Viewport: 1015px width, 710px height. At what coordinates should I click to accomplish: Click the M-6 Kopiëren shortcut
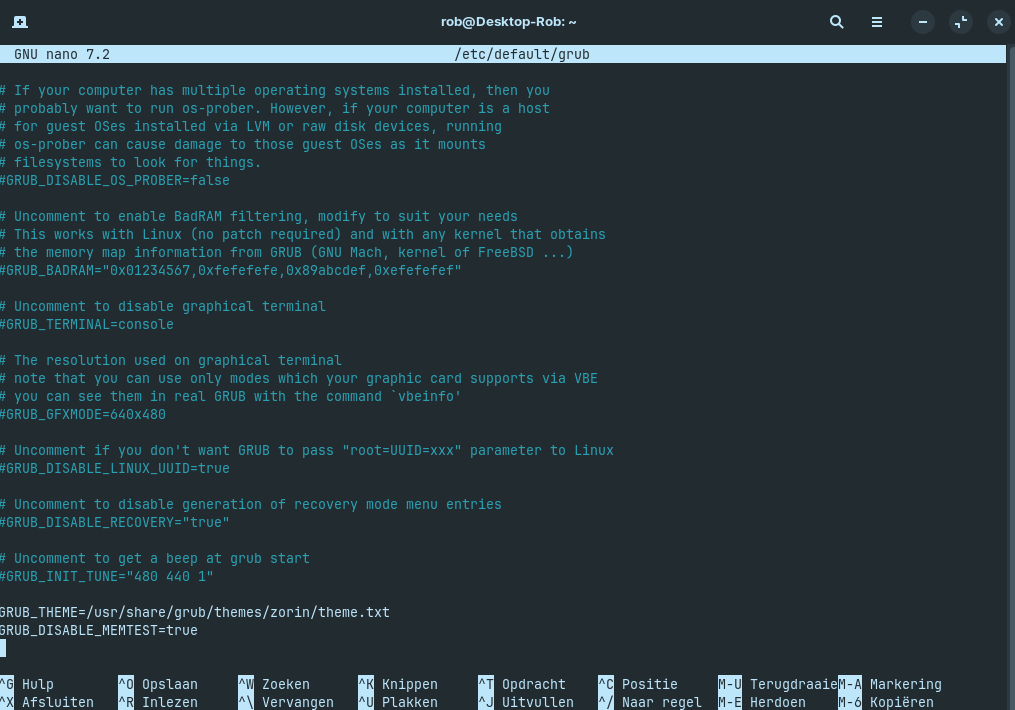(890, 703)
